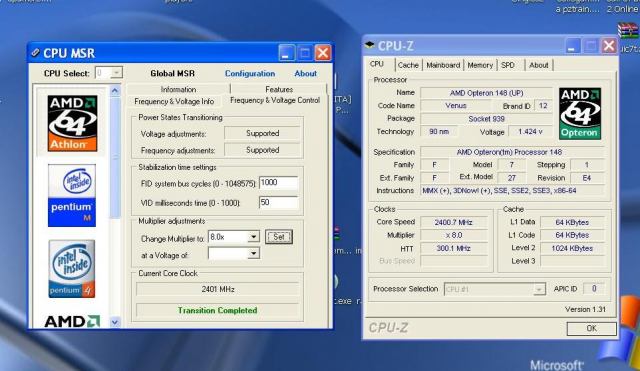Expand the Change Multiplier dropdown

coord(253,237)
